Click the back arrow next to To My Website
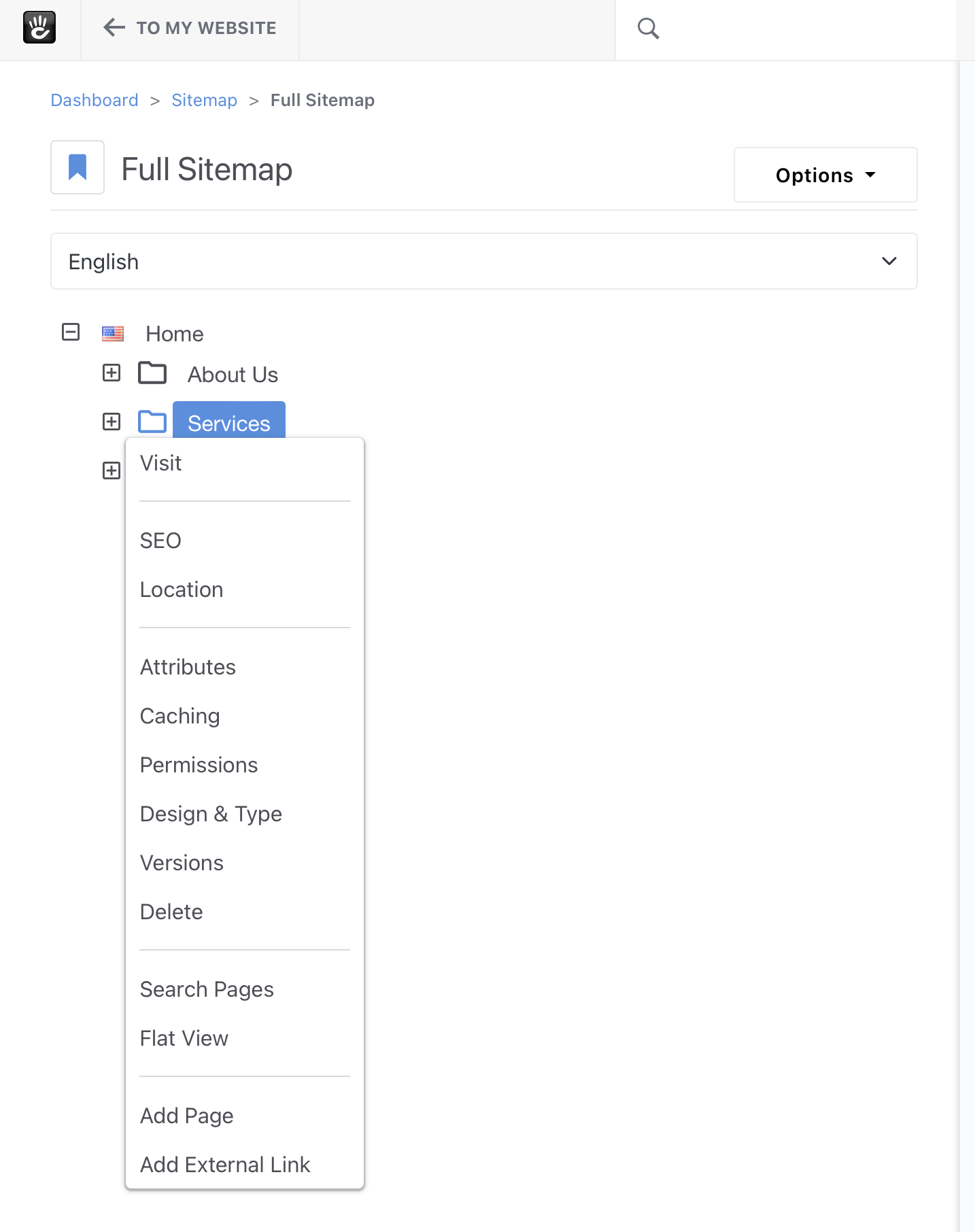Image resolution: width=975 pixels, height=1232 pixels. [x=114, y=28]
